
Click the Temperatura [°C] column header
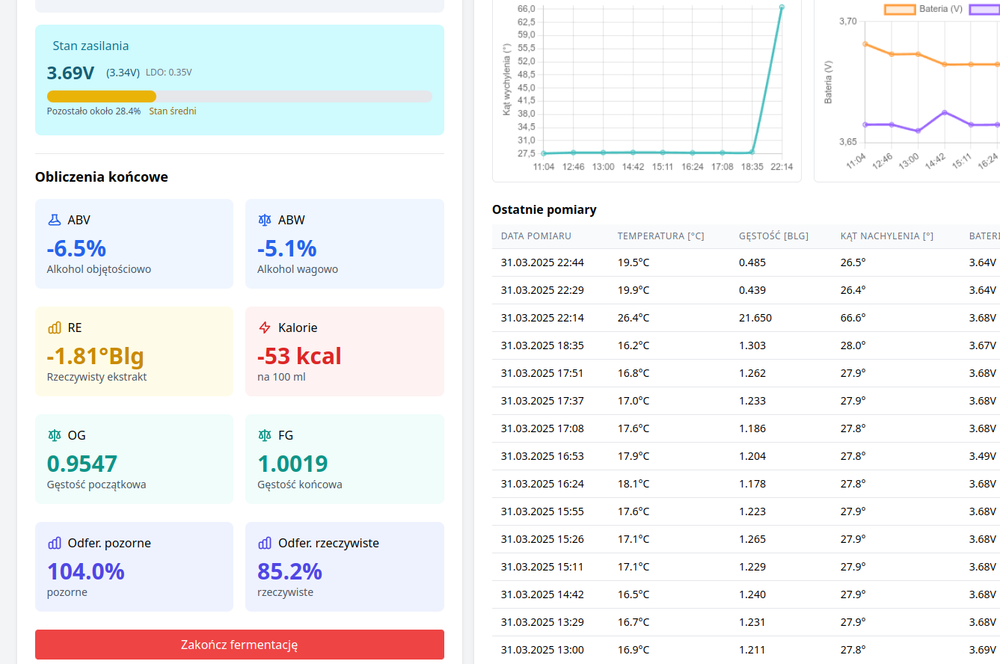pos(660,236)
